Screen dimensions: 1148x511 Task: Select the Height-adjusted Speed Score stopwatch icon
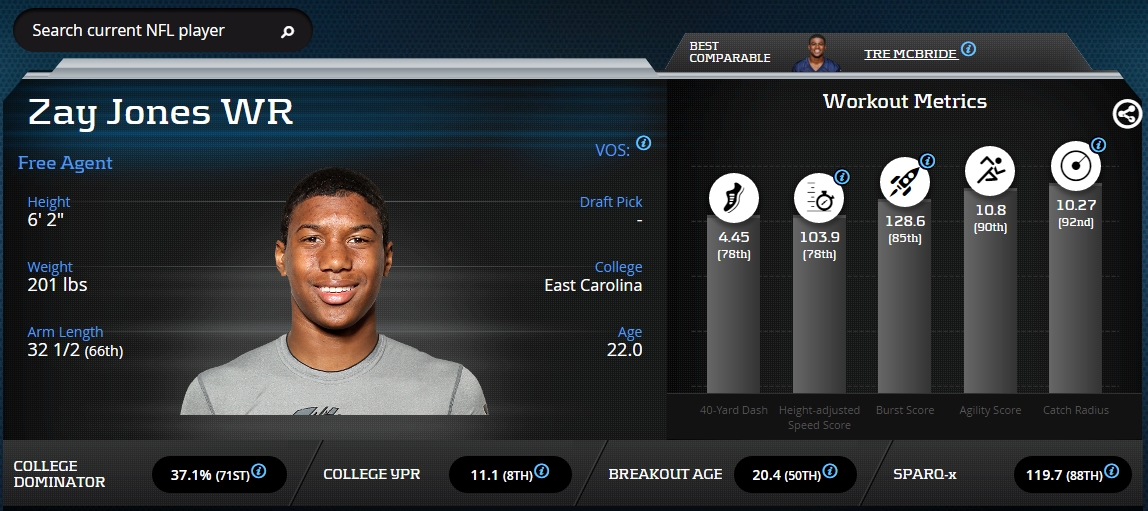click(819, 198)
